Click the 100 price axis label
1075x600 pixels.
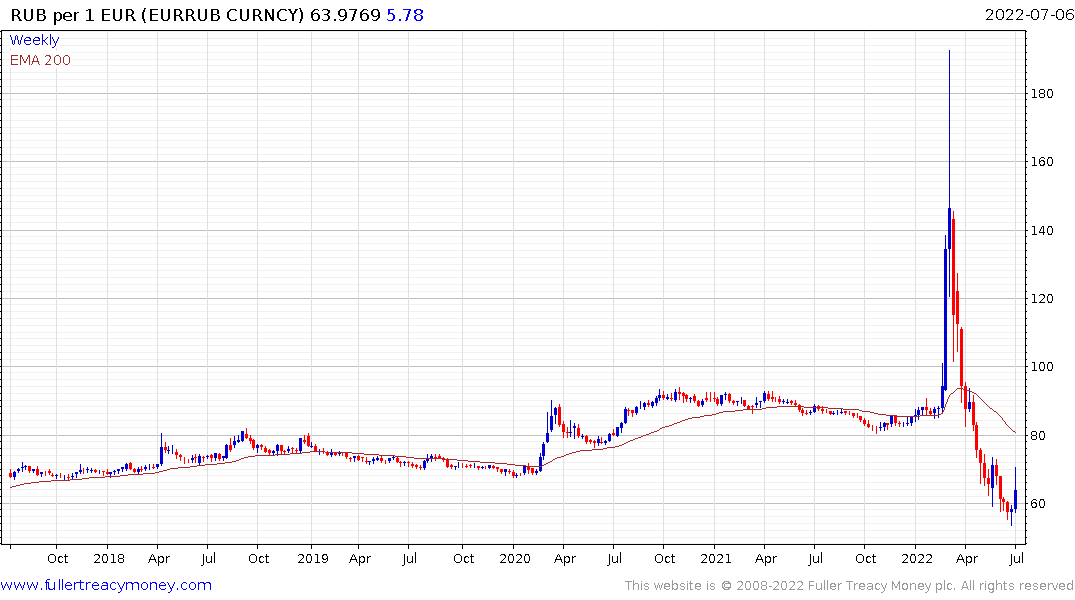[1042, 367]
